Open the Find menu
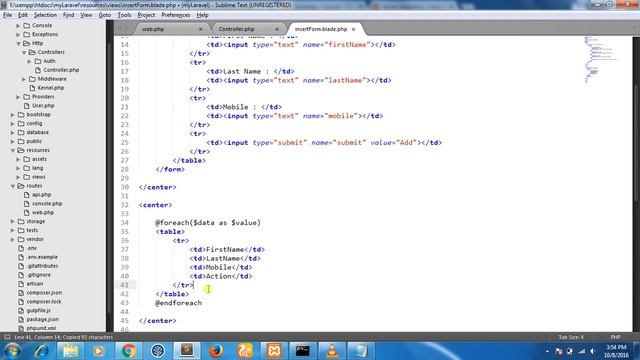This screenshot has height=360, width=640. (x=69, y=15)
